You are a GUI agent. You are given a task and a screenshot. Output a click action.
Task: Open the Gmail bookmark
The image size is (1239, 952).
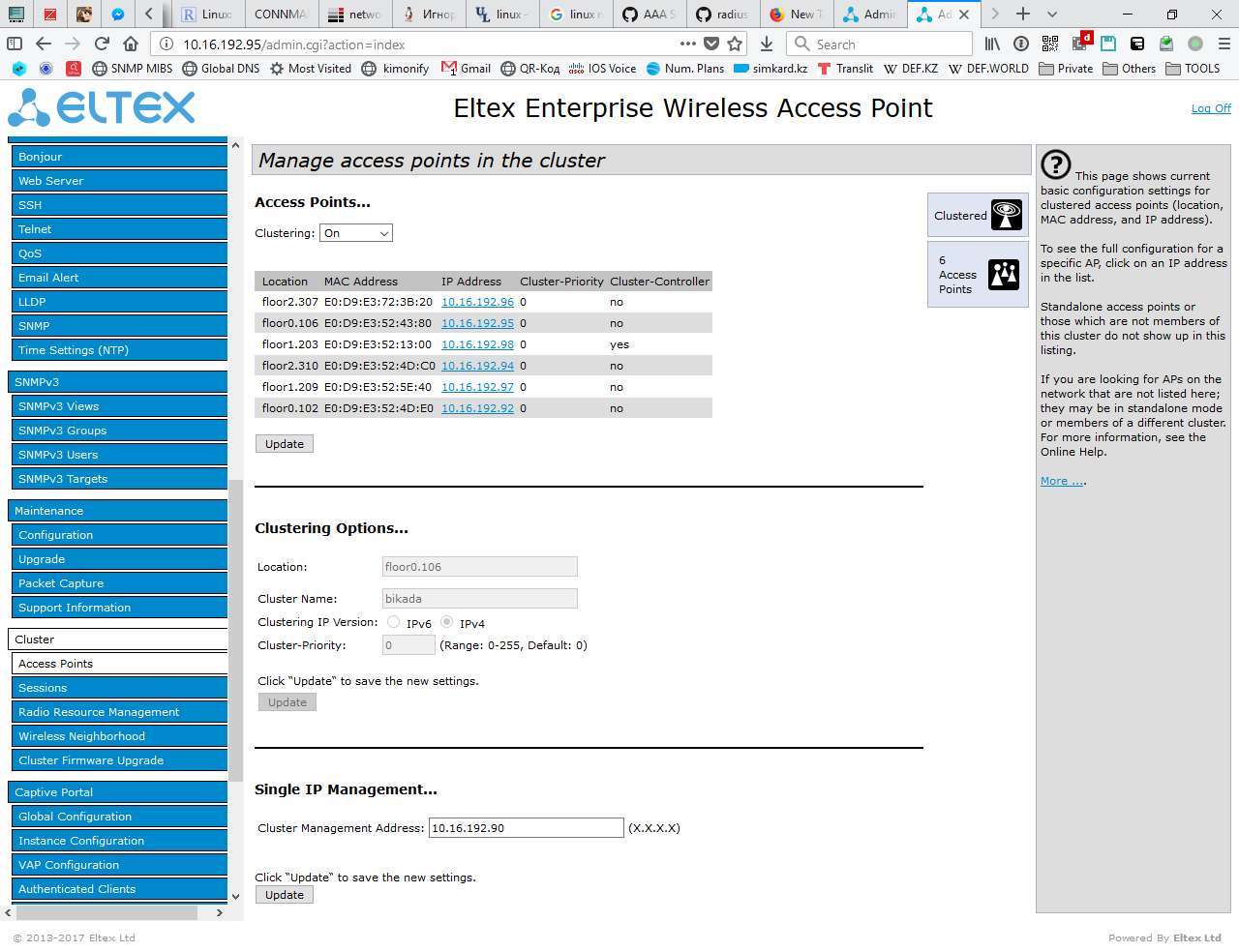[x=466, y=69]
